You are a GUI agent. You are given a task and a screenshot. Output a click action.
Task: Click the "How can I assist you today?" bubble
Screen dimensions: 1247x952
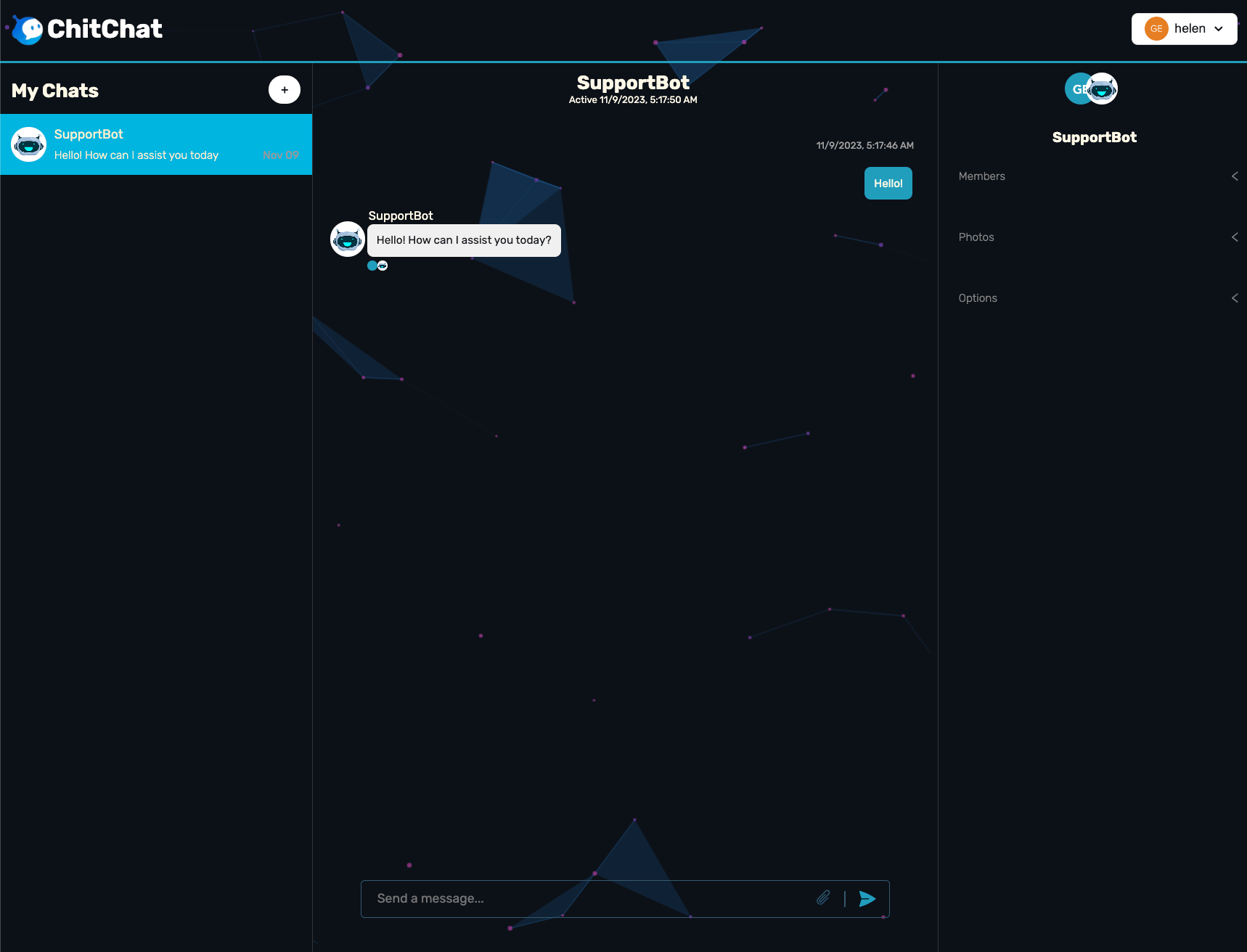pyautogui.click(x=464, y=240)
